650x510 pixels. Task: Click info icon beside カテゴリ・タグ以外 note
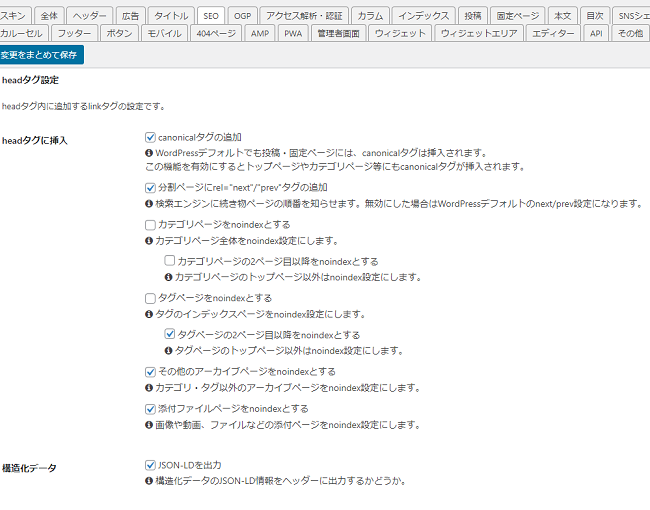point(149,388)
